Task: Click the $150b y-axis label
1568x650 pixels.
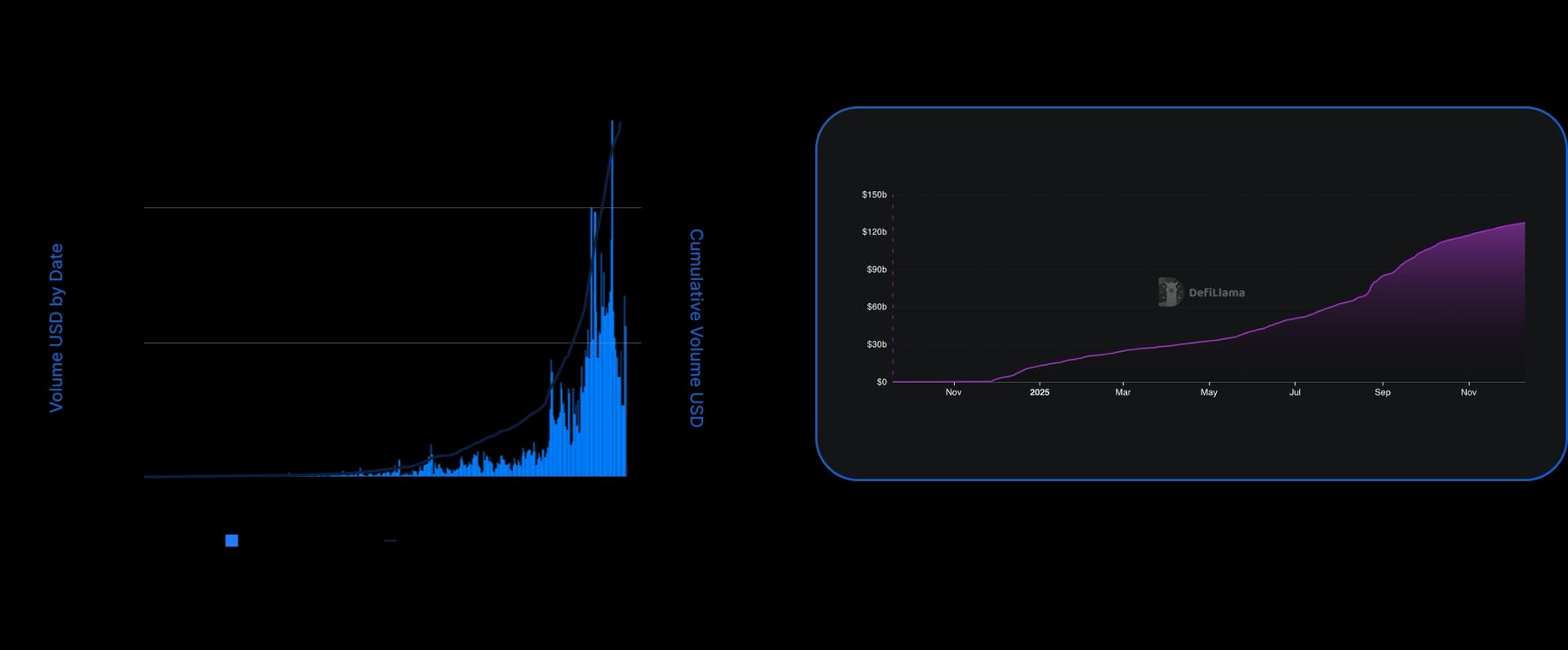Action: (874, 194)
